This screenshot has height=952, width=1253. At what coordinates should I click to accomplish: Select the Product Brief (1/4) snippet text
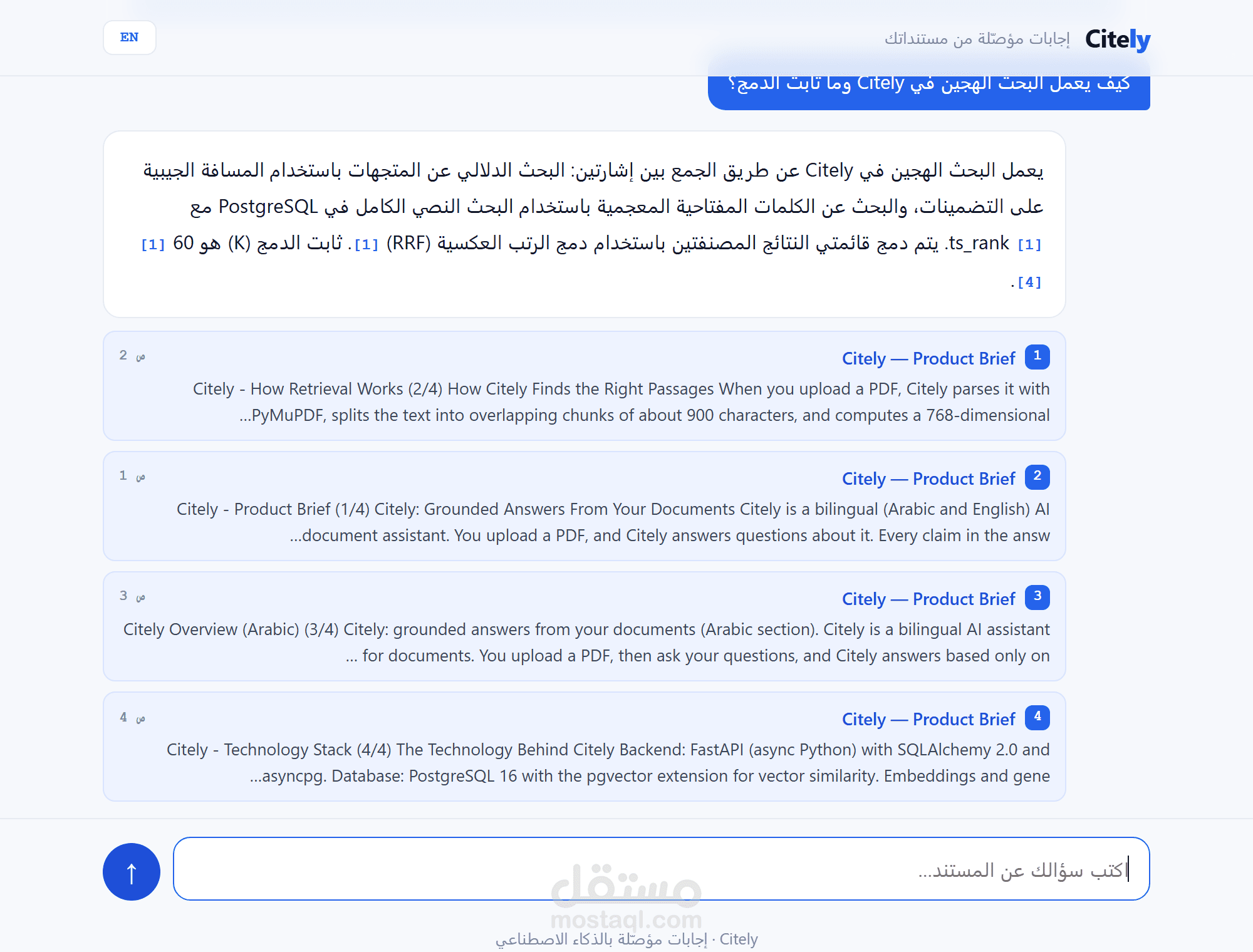click(613, 522)
